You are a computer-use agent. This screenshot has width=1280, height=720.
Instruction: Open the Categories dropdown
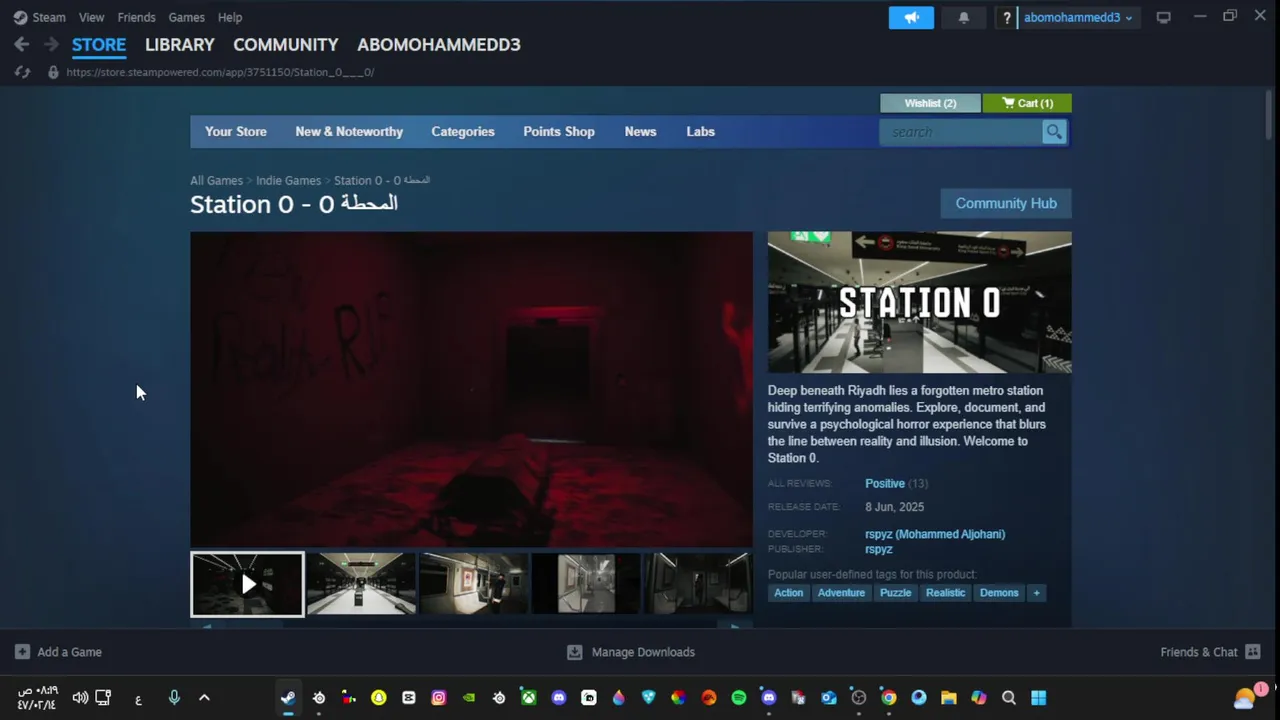click(463, 132)
